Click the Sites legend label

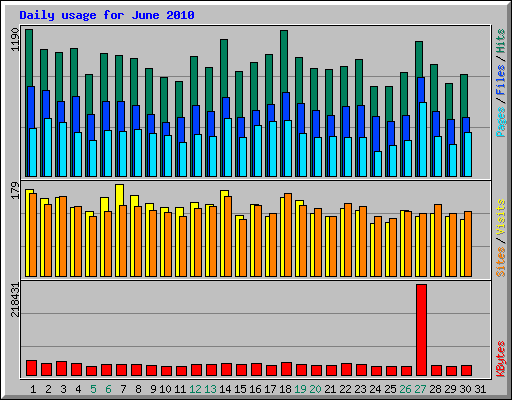tap(501, 262)
